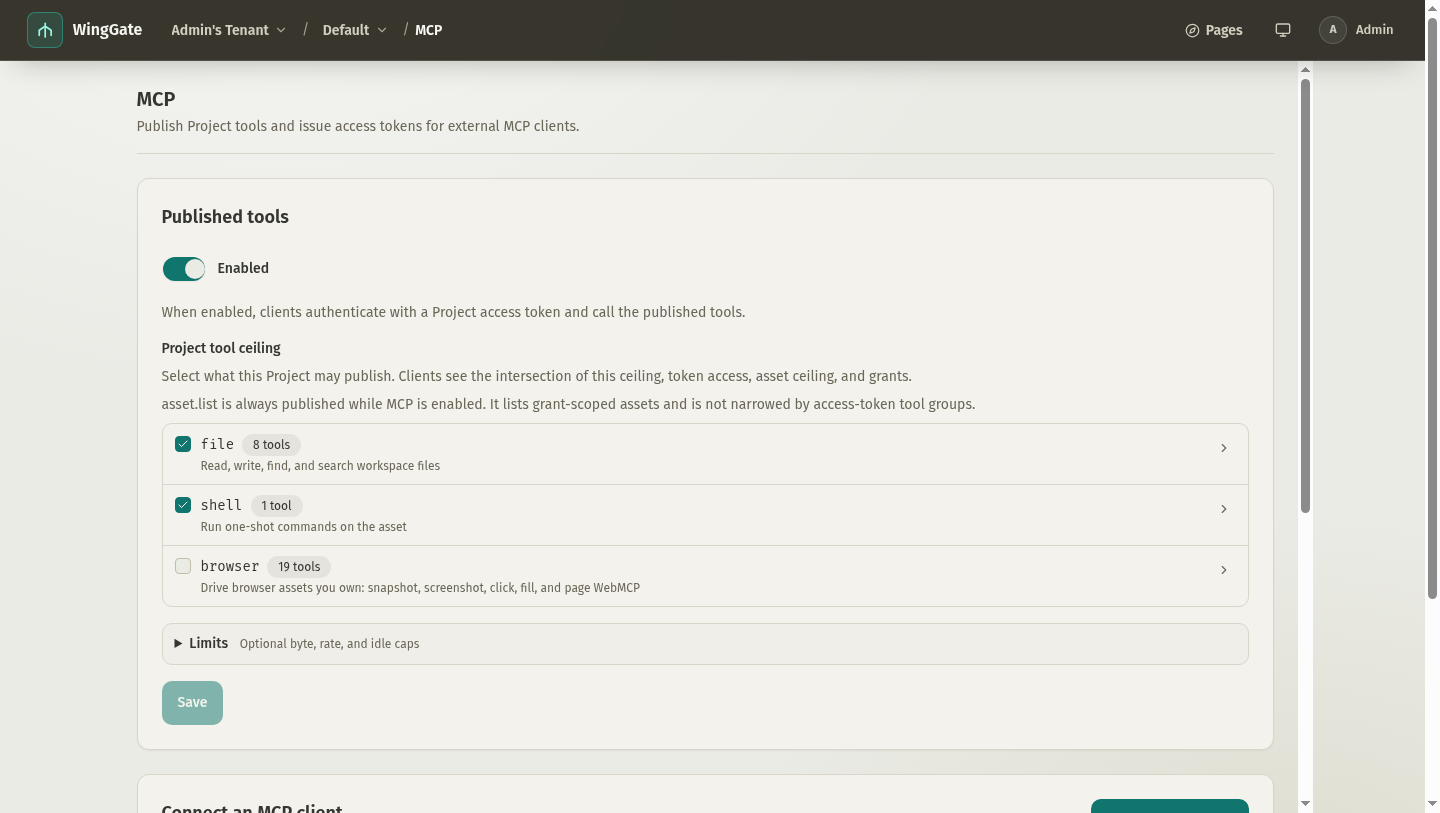Click 'Optional byte, rate, and idle caps' text
Screen dimensions: 1440x813
point(329,644)
